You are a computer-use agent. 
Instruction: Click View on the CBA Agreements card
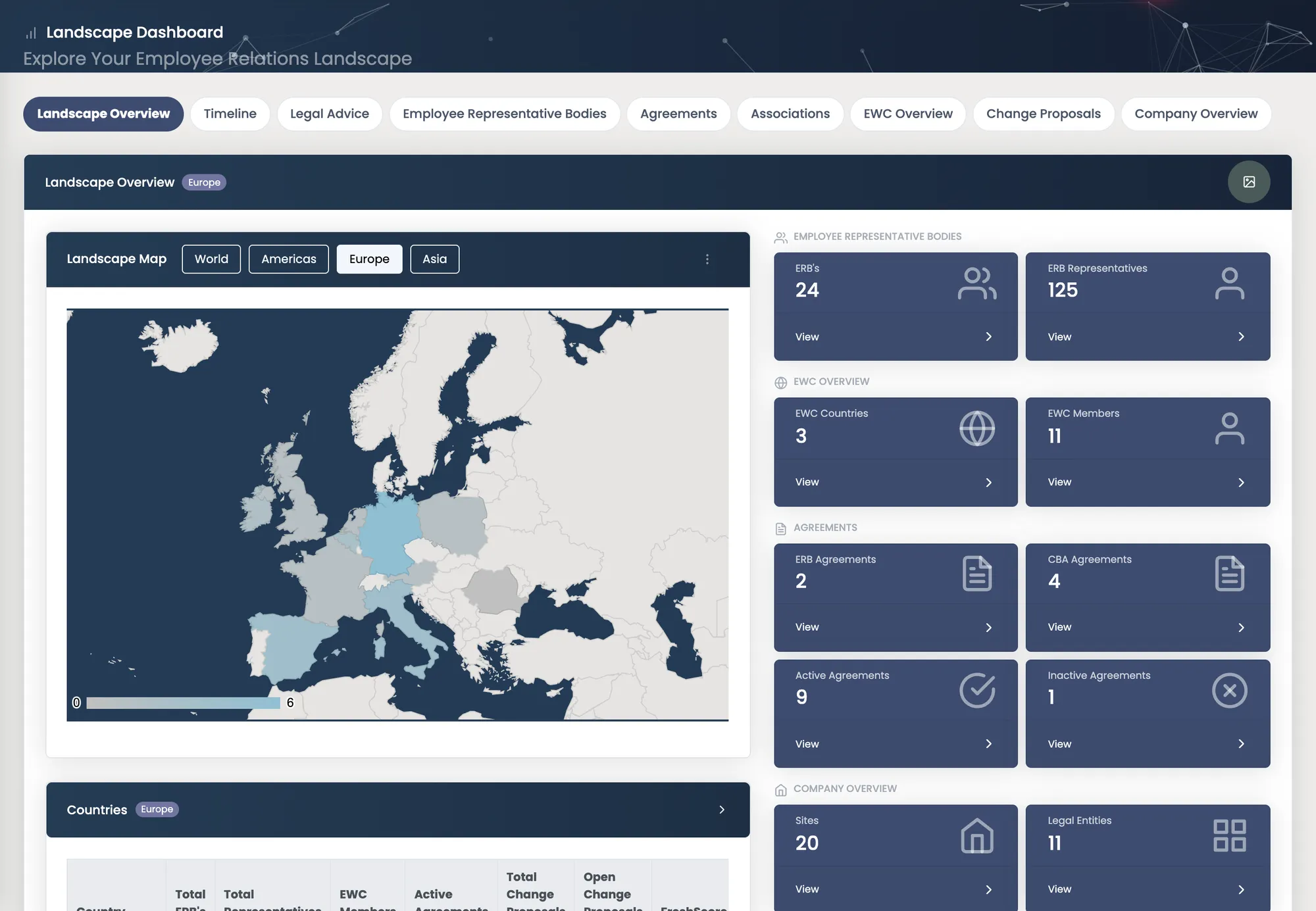pos(1059,628)
